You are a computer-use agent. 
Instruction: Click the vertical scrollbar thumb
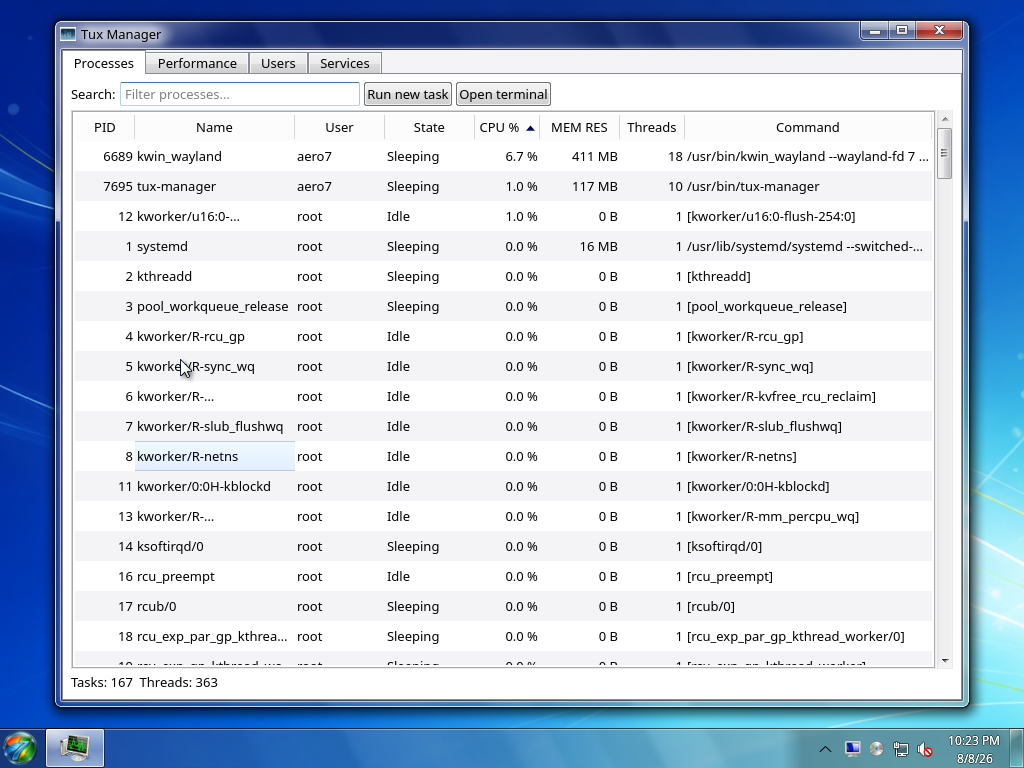[944, 153]
